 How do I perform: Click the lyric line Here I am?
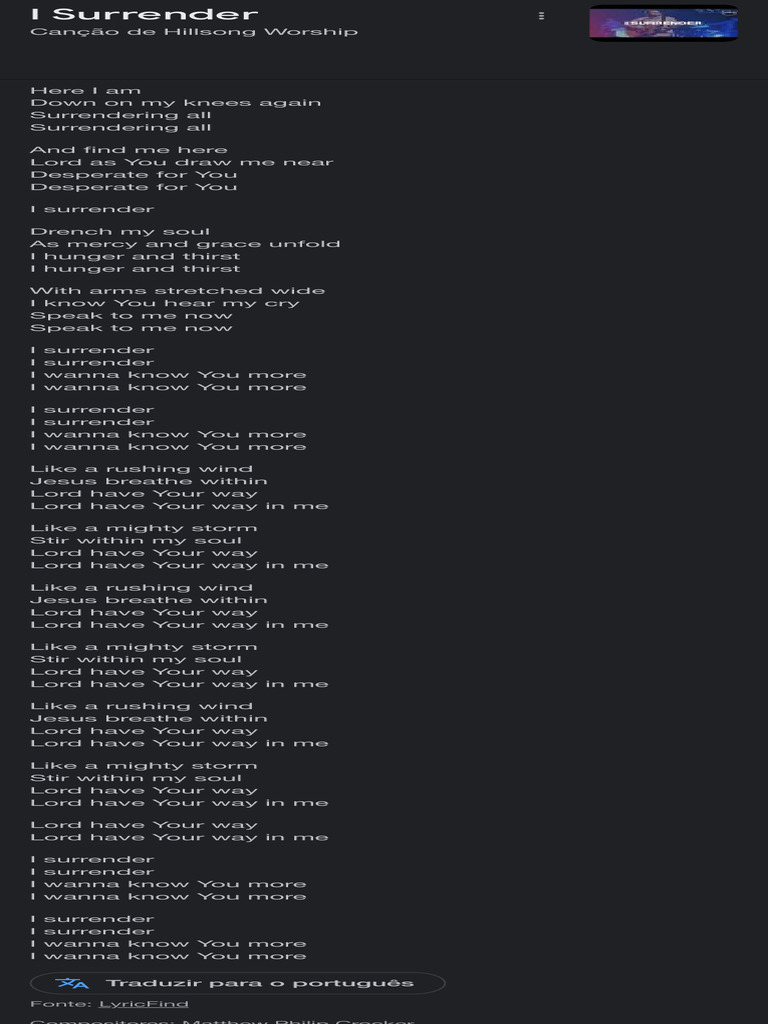(x=86, y=90)
